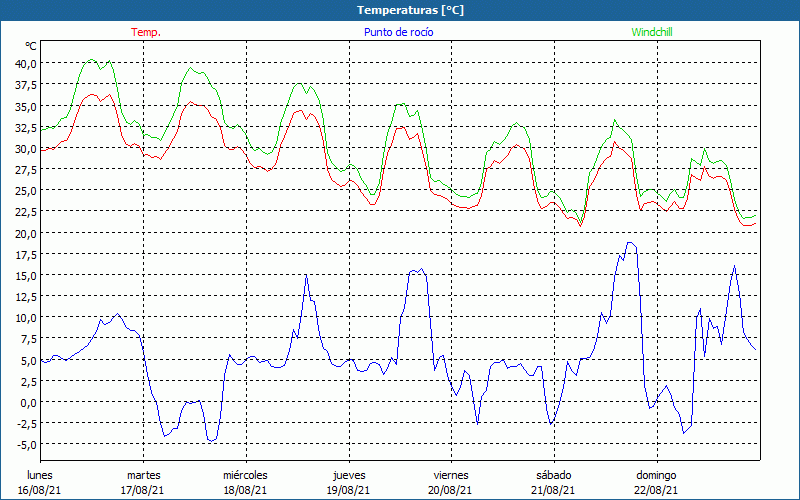This screenshot has width=800, height=500.
Task: Click the 'martes' day label
Action: point(144,475)
